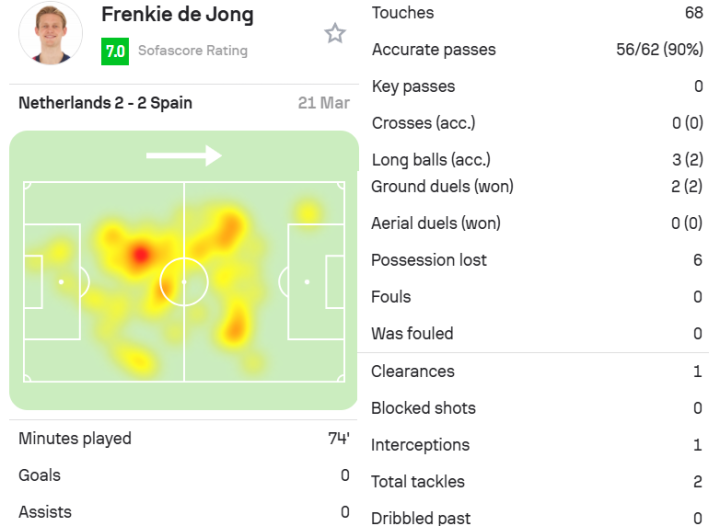Open the Frenkie de Jong player name
This screenshot has width=720, height=526.
pyautogui.click(x=177, y=15)
